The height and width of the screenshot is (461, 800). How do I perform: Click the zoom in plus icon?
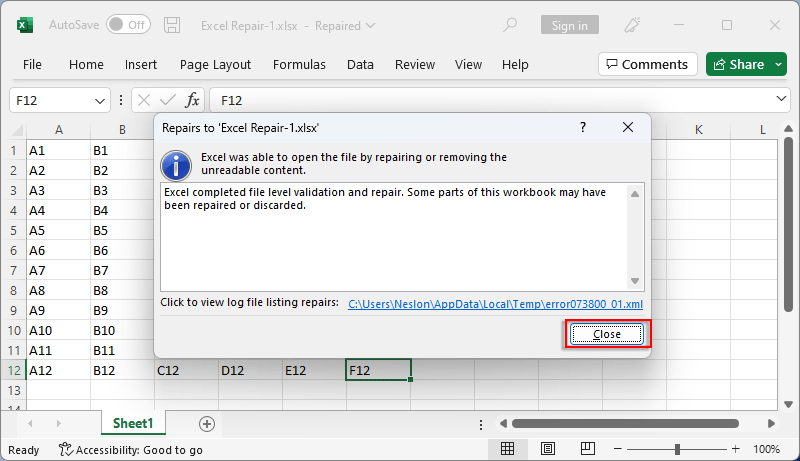coord(735,449)
